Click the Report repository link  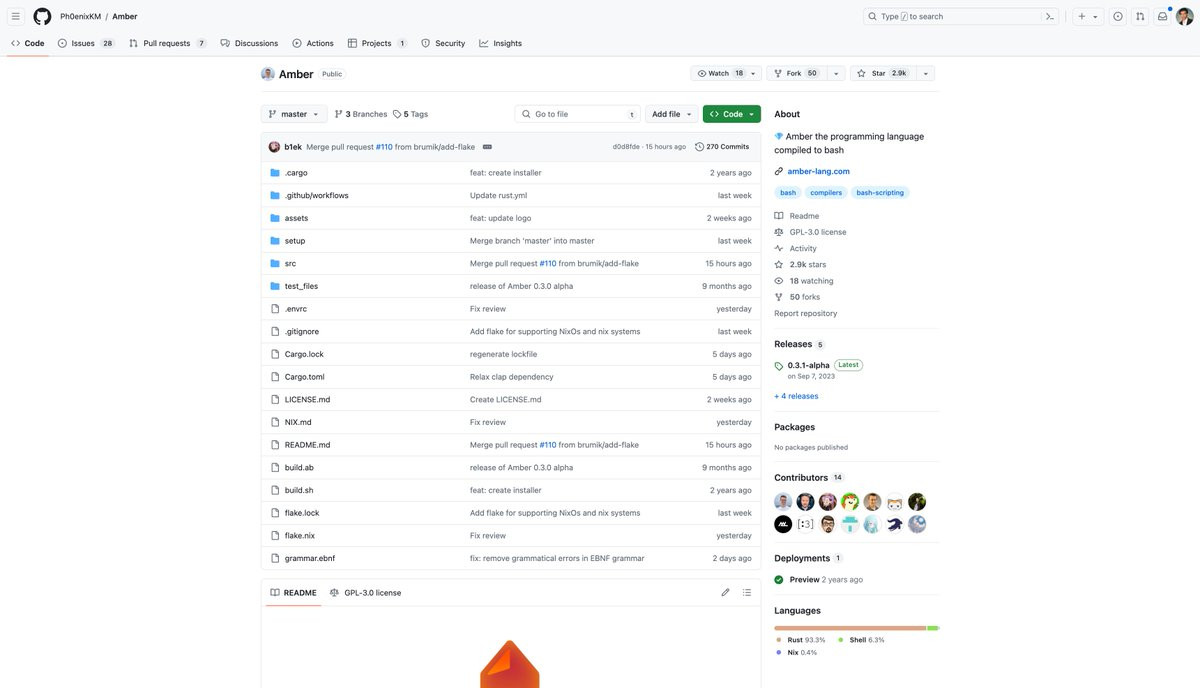coord(806,313)
